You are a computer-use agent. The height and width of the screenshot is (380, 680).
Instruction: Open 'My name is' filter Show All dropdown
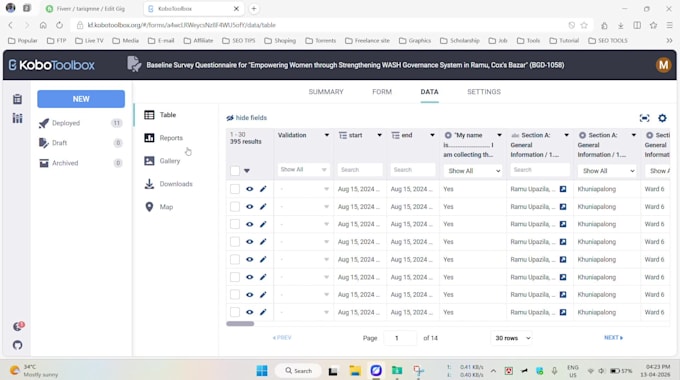473,170
